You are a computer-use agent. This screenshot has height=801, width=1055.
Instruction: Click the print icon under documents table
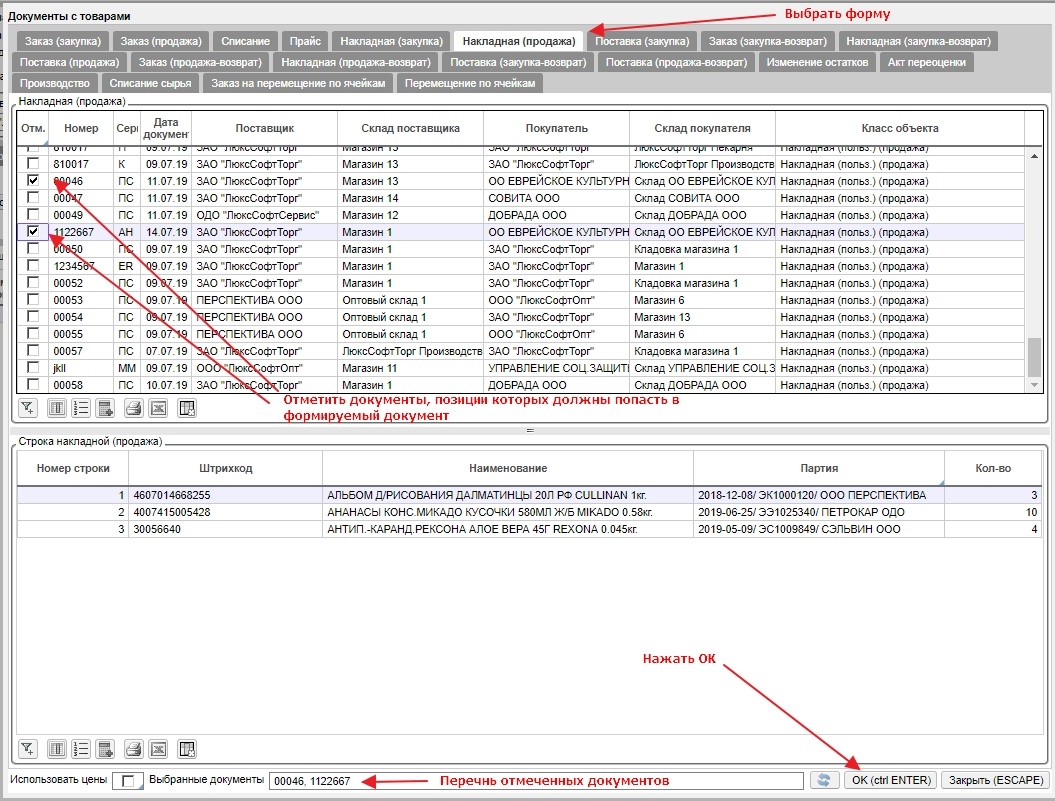point(132,407)
